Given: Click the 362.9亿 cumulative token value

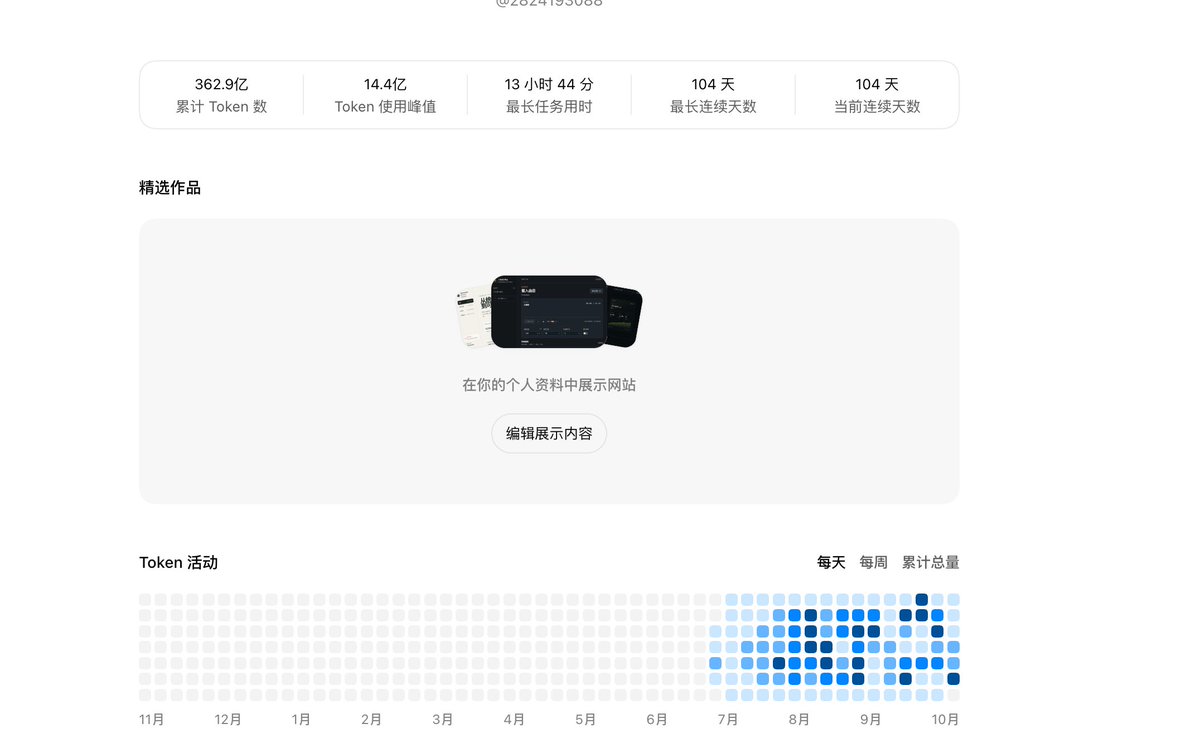Looking at the screenshot, I should pos(221,85).
